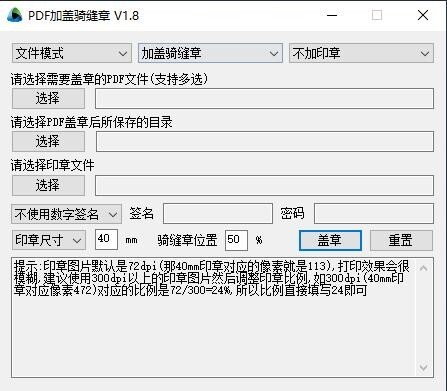Open the 加盖骑缝章 mode dropdown
Screen dimensions: 447x391
(x=210, y=53)
